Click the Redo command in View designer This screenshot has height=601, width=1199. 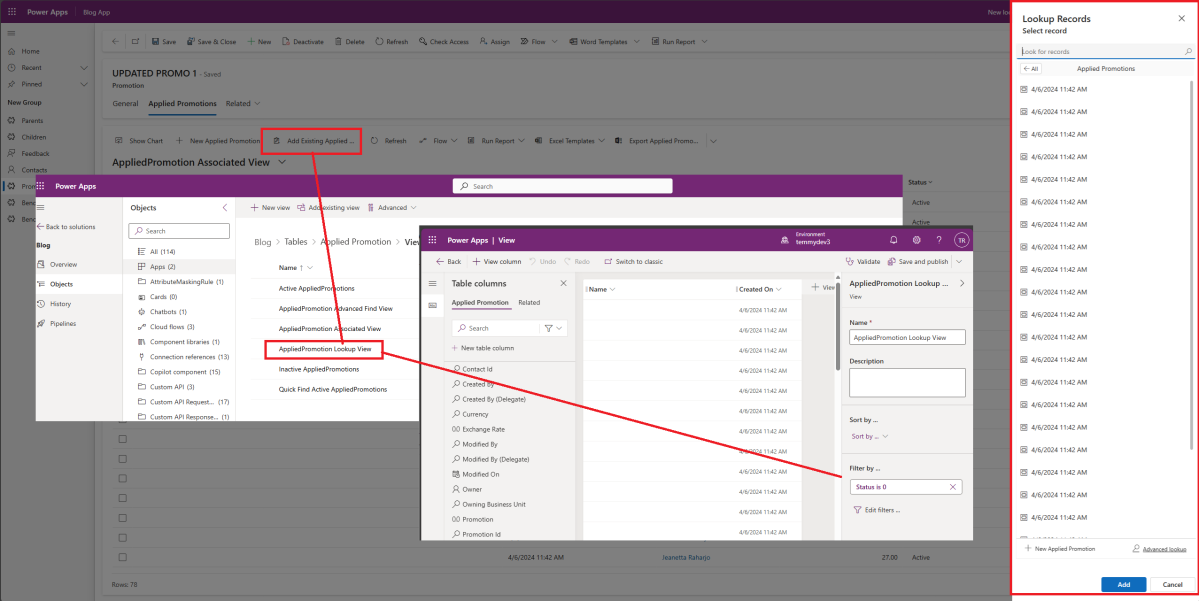pos(577,262)
